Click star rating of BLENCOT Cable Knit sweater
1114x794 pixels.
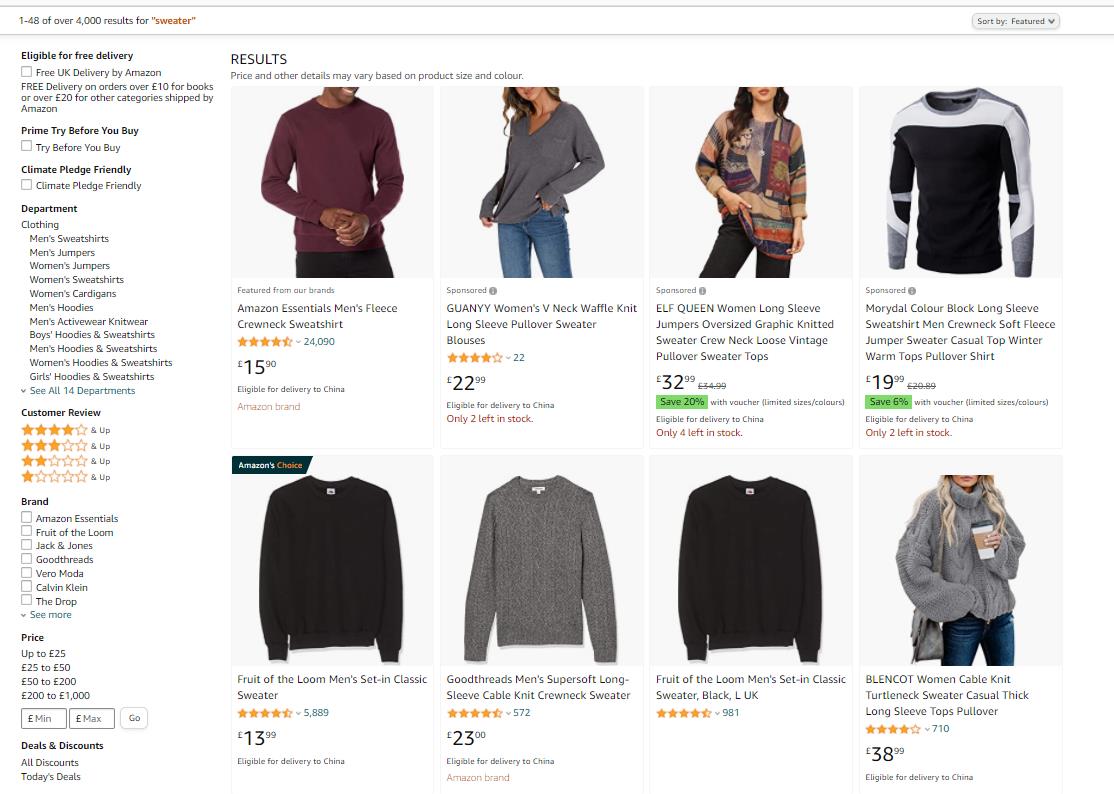coord(894,729)
